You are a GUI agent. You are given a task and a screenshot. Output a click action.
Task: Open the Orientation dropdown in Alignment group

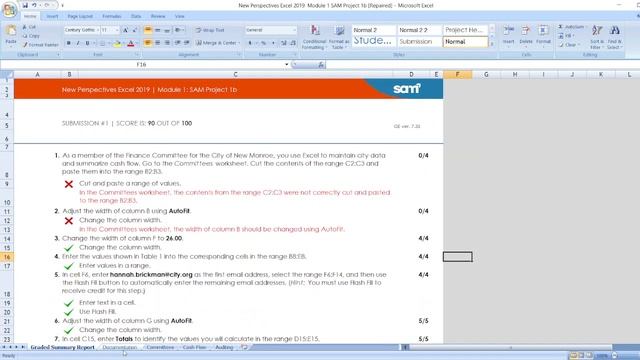click(x=179, y=30)
